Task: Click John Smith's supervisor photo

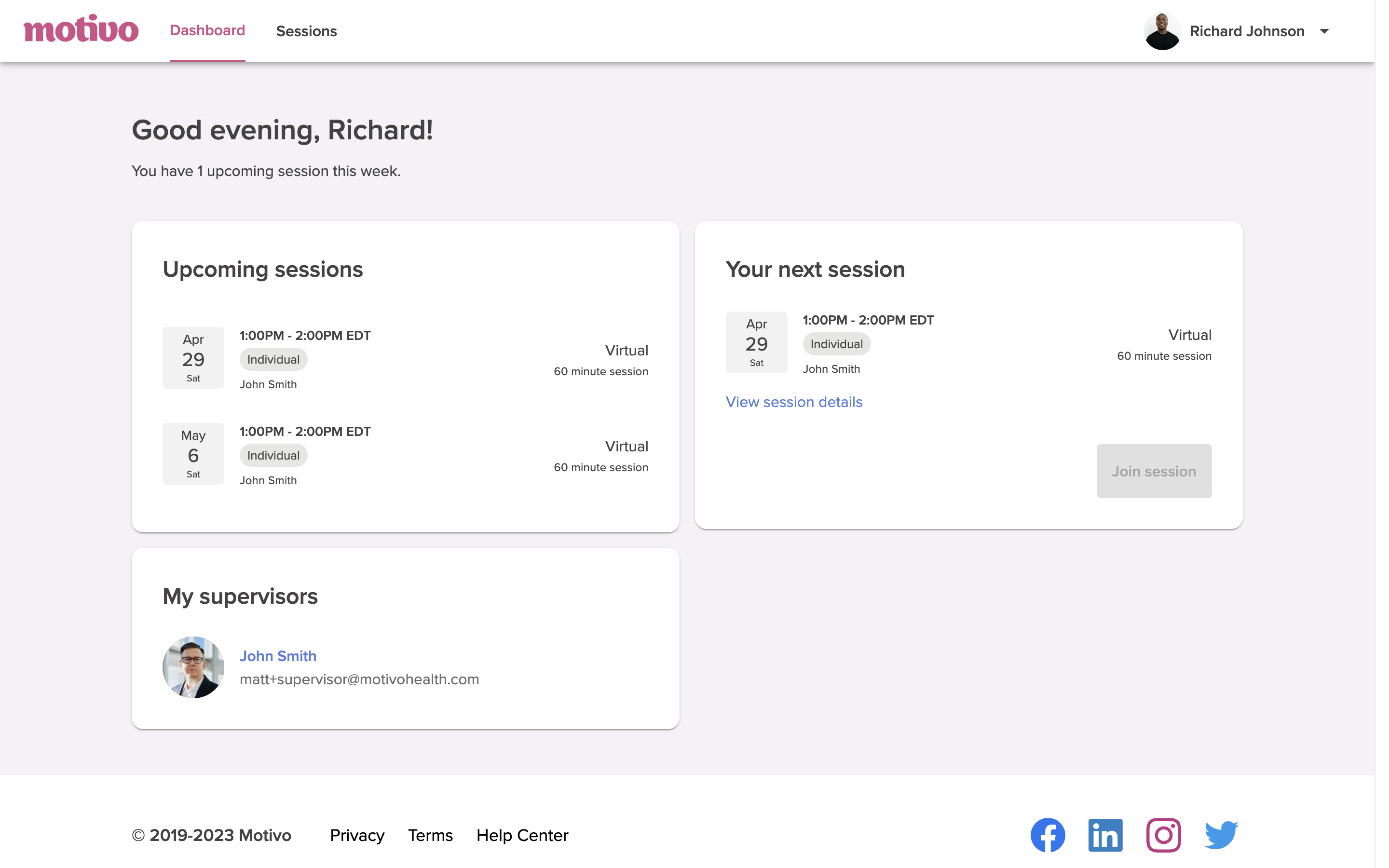Action: [193, 667]
